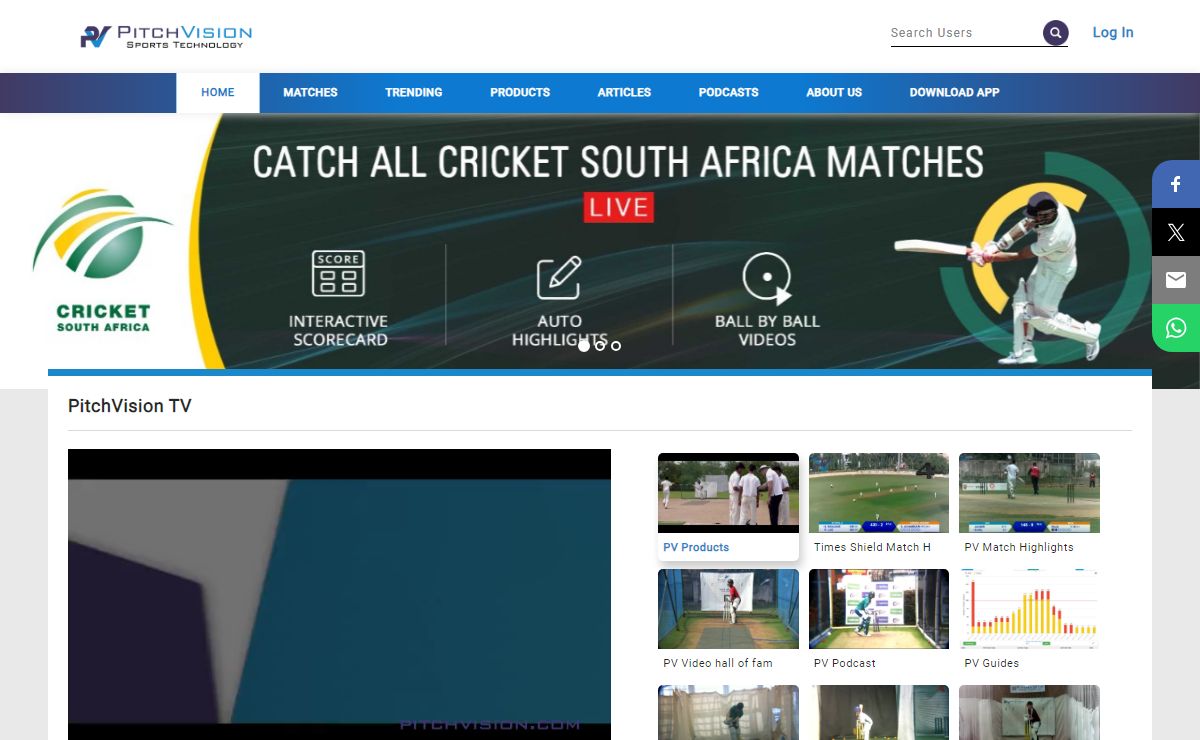
Task: Open the Home tab
Action: (x=218, y=93)
